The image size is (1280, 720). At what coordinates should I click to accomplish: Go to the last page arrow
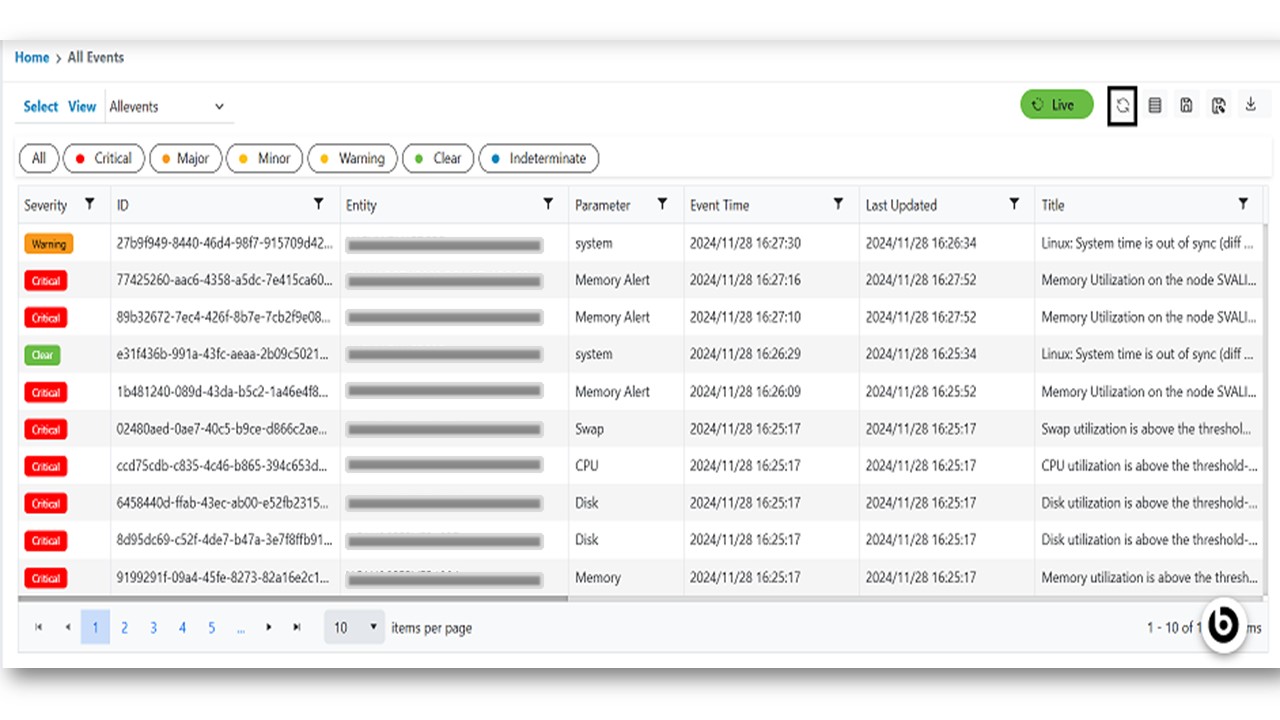coord(297,627)
